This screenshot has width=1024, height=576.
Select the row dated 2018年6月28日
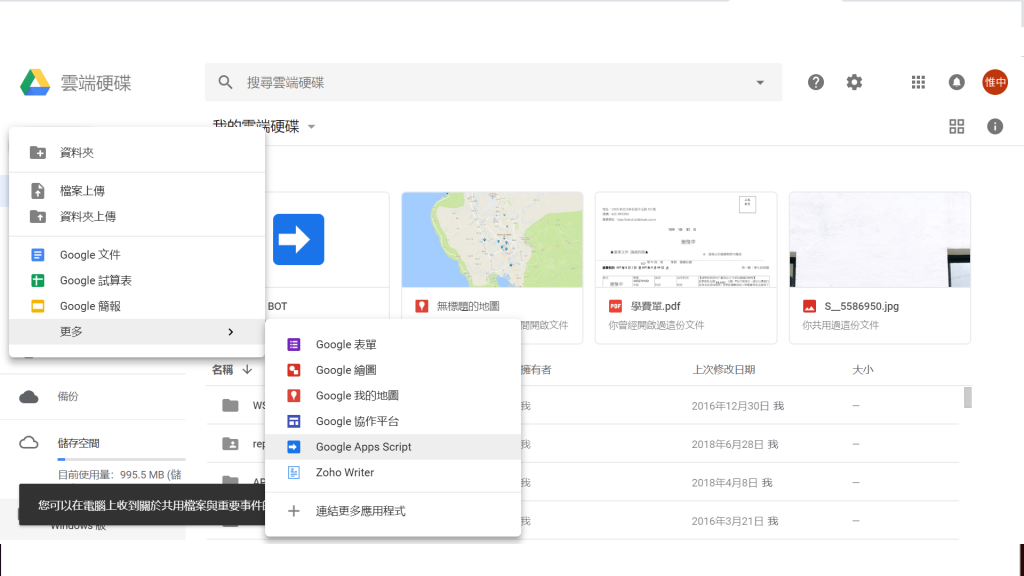pos(583,444)
